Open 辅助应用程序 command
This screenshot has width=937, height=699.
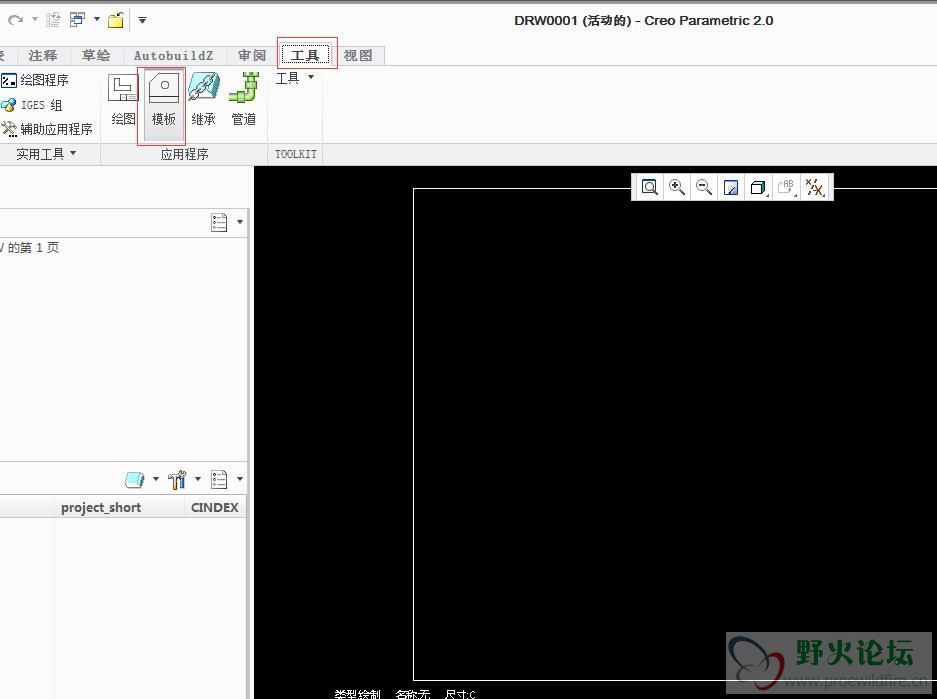47,129
